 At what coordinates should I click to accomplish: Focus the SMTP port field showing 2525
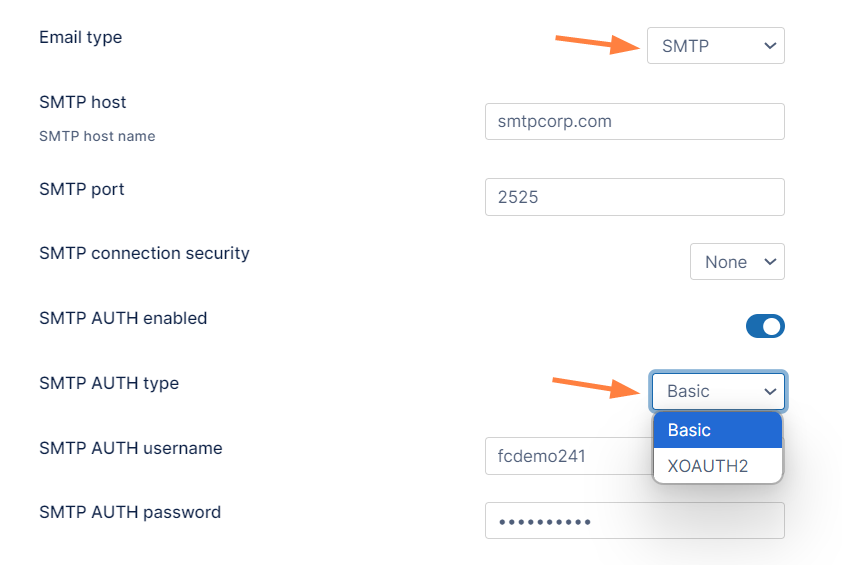pyautogui.click(x=634, y=197)
